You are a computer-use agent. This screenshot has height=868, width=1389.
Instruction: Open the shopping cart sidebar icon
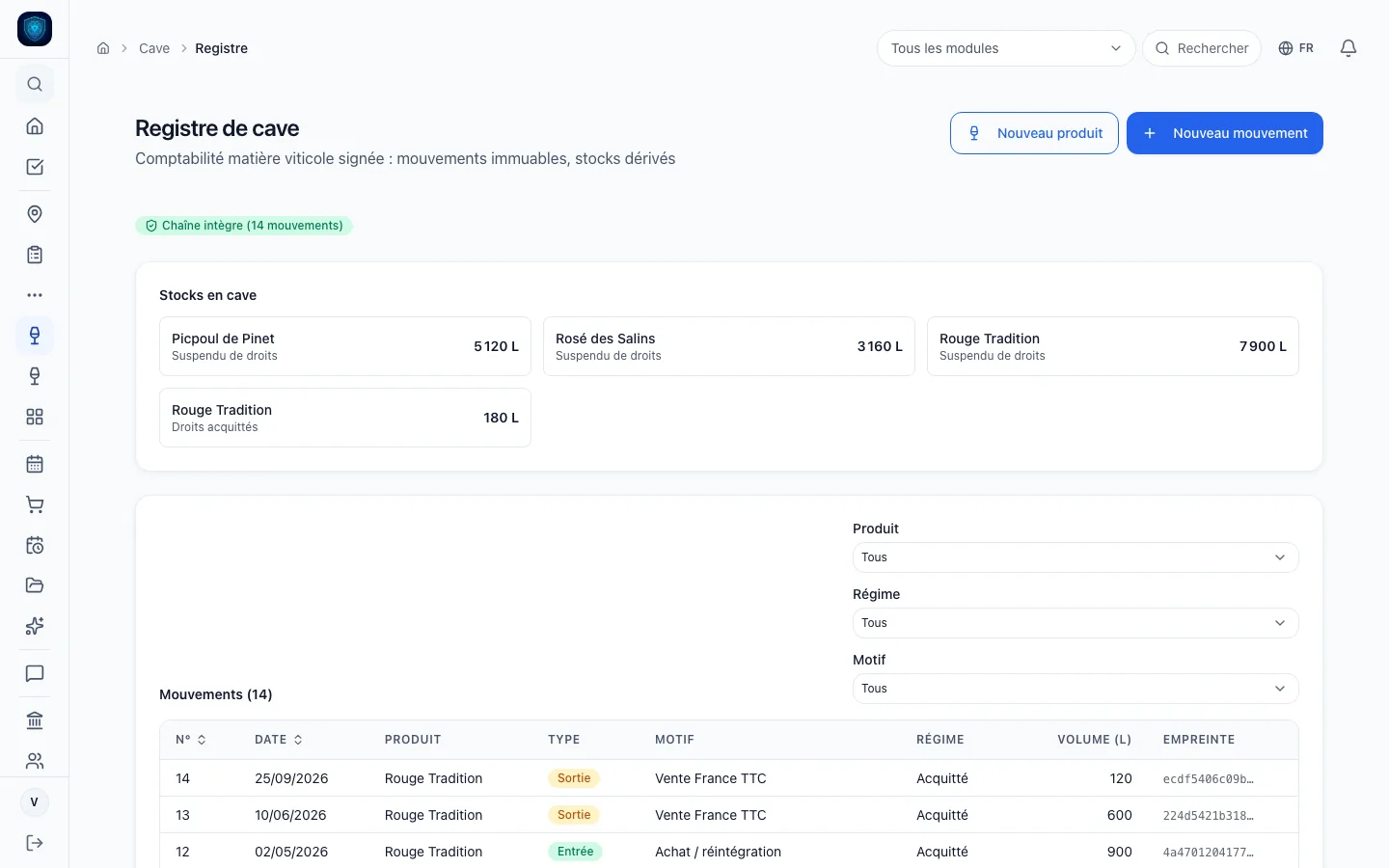pos(35,504)
